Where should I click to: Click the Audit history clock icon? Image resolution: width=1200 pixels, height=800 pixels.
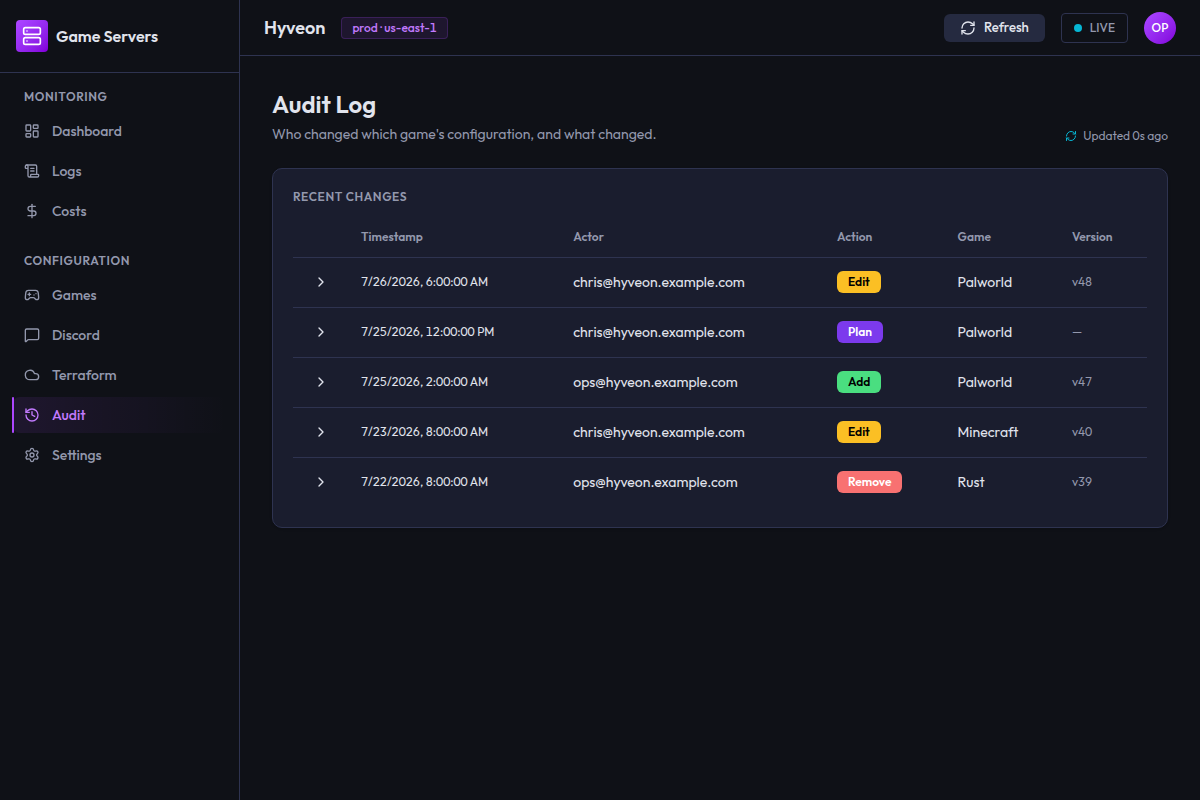click(32, 415)
